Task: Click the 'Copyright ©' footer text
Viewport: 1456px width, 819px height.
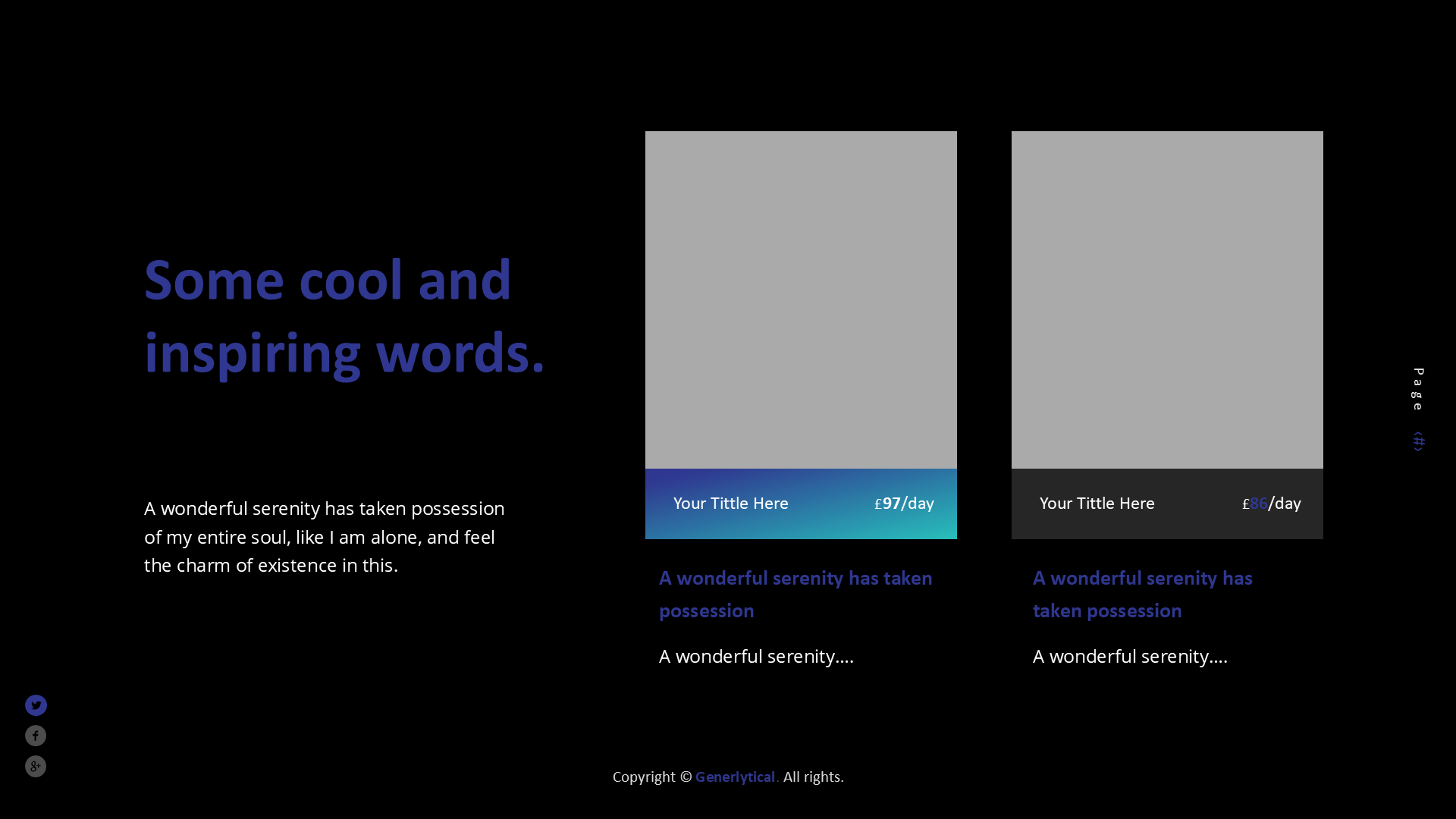Action: point(651,777)
